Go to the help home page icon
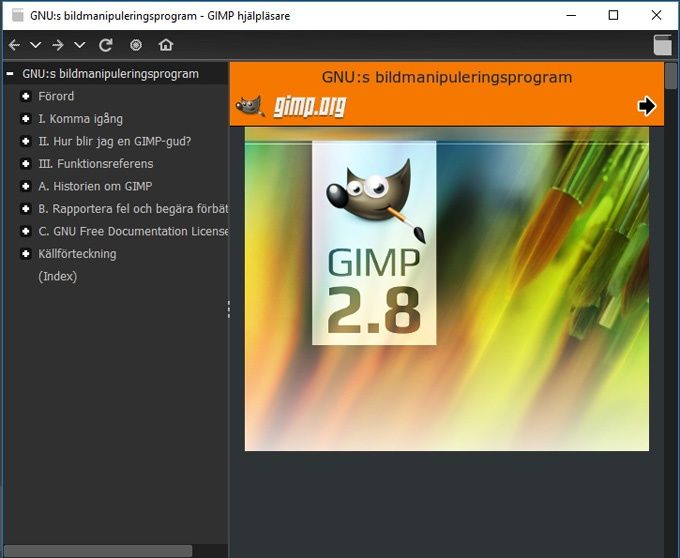 pyautogui.click(x=166, y=45)
